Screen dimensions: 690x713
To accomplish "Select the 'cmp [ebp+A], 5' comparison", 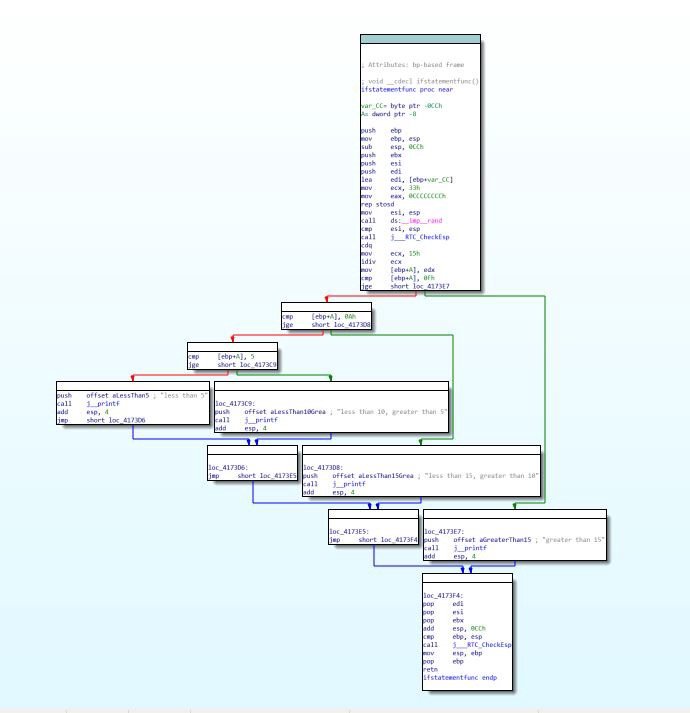I will point(221,356).
